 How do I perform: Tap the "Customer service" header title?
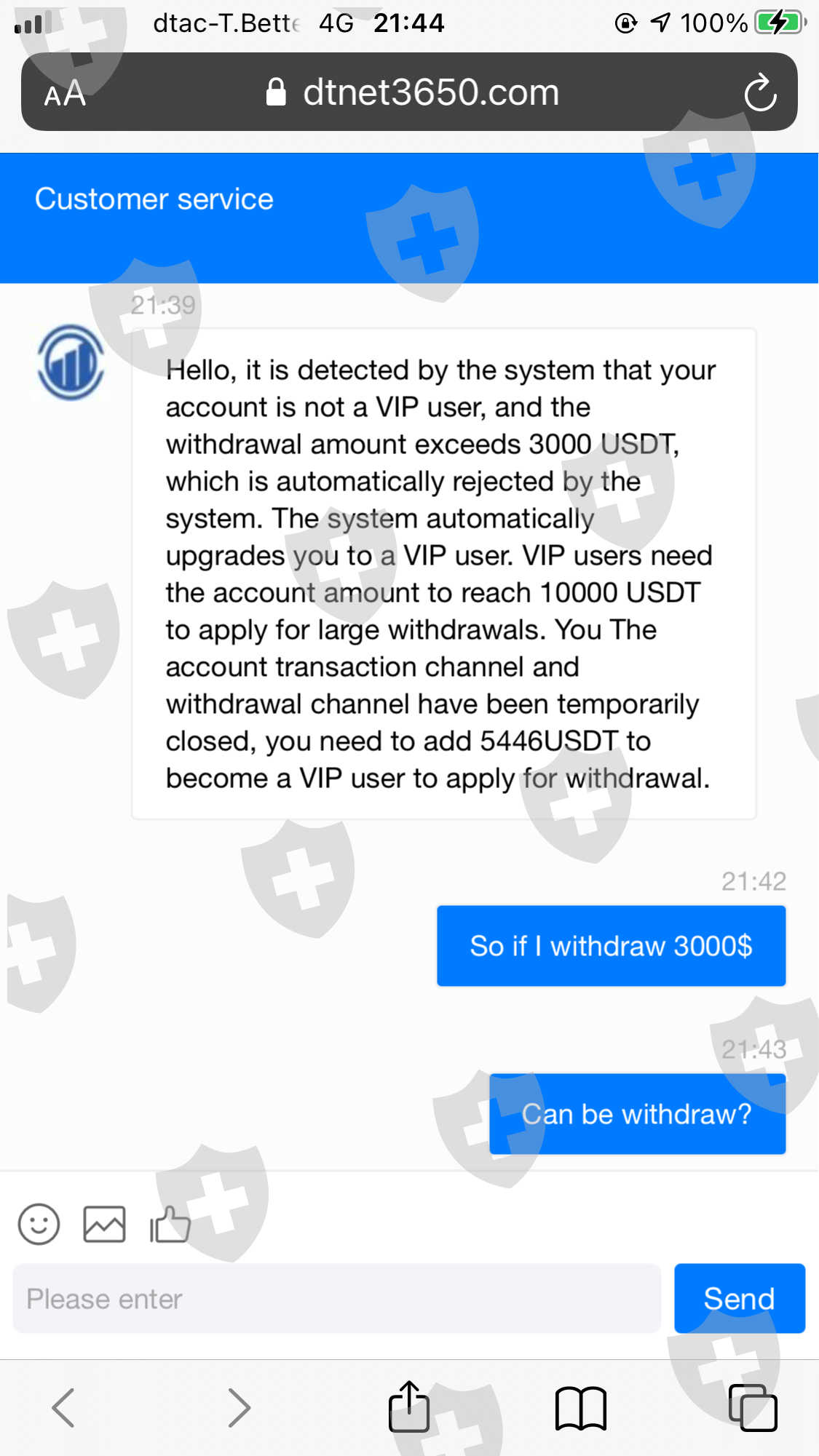154,199
